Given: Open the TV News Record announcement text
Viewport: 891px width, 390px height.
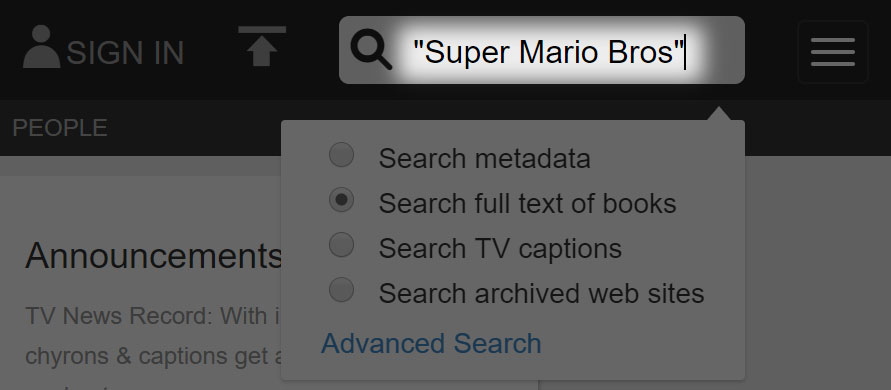Looking at the screenshot, I should tap(153, 316).
